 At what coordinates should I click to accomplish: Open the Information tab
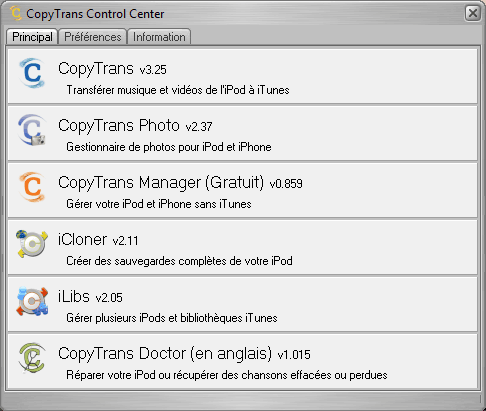(159, 37)
